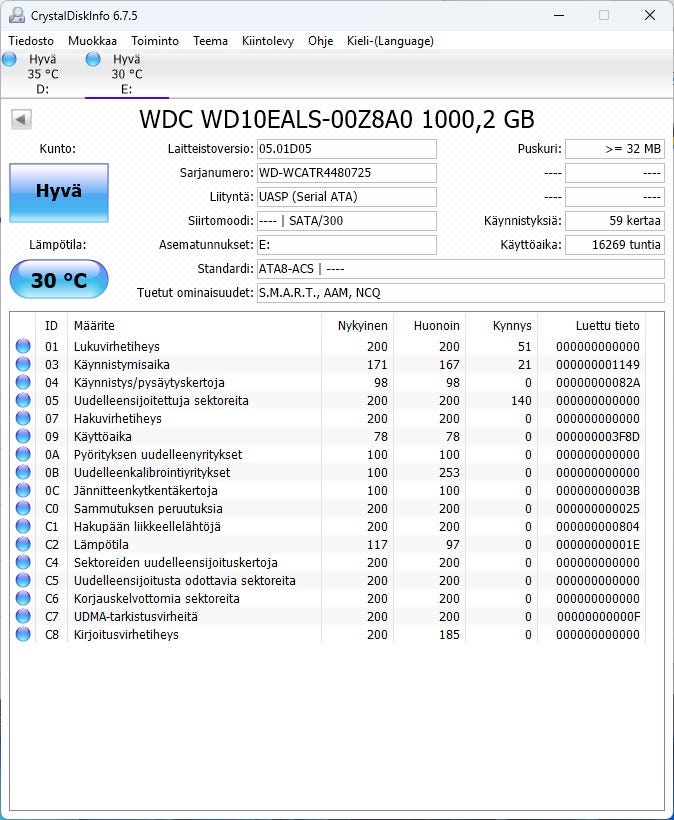Click the Käyttöaika field 16269 tuntia
This screenshot has width=674, height=820.
[x=615, y=245]
